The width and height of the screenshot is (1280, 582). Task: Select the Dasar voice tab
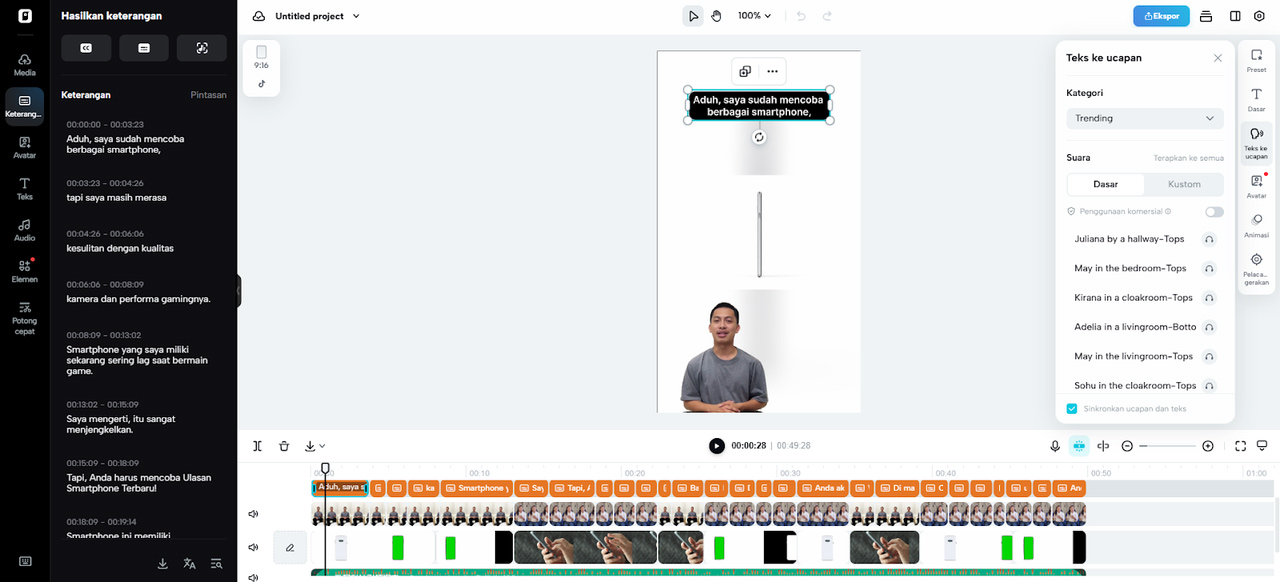[x=1105, y=184]
